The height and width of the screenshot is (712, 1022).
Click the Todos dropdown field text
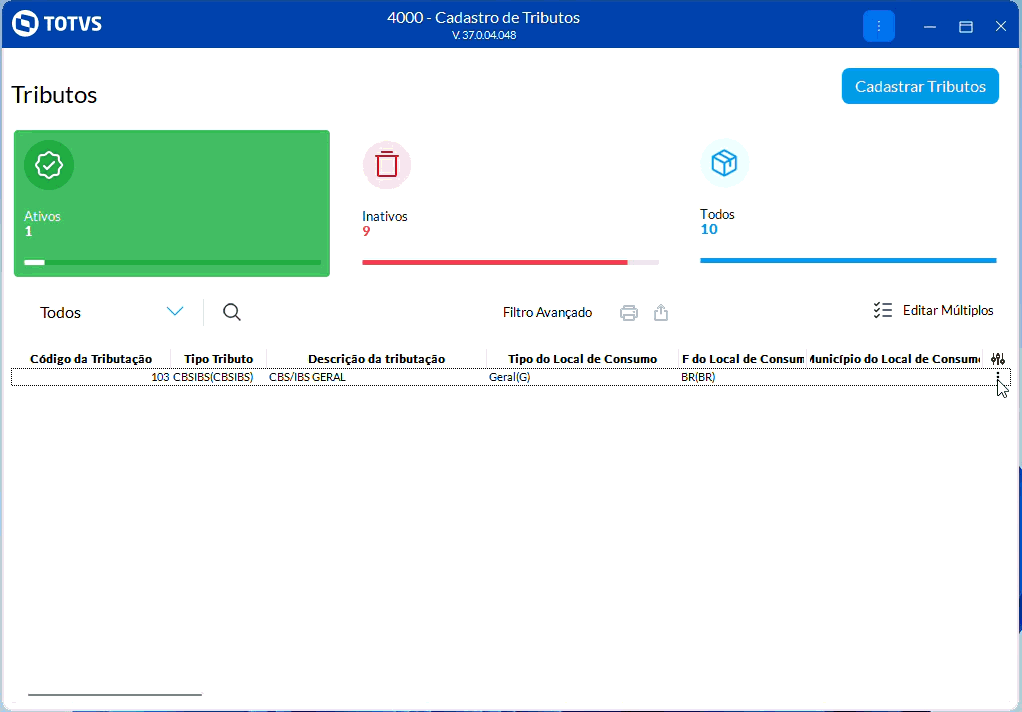(61, 312)
